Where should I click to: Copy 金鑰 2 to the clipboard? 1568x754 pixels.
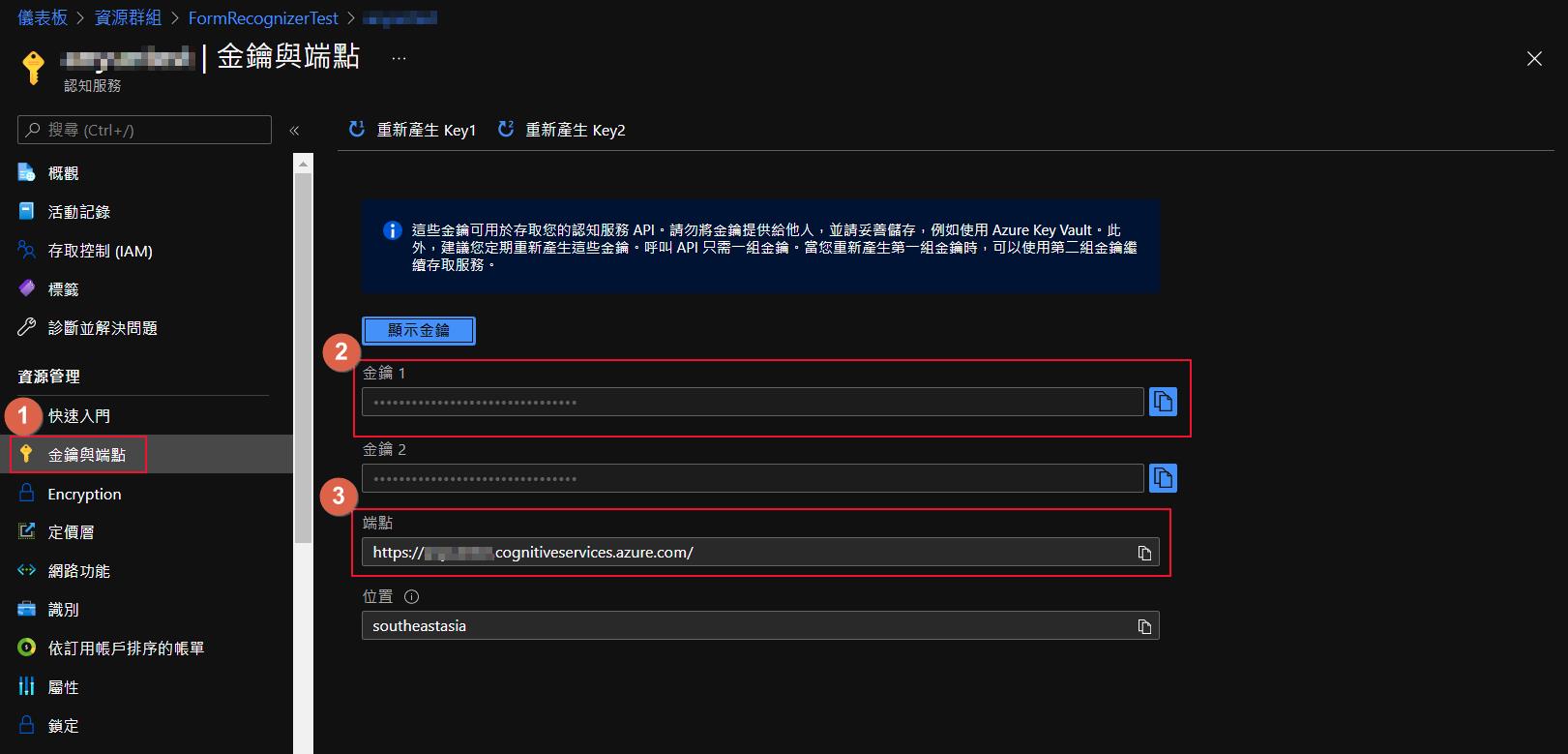[x=1163, y=478]
